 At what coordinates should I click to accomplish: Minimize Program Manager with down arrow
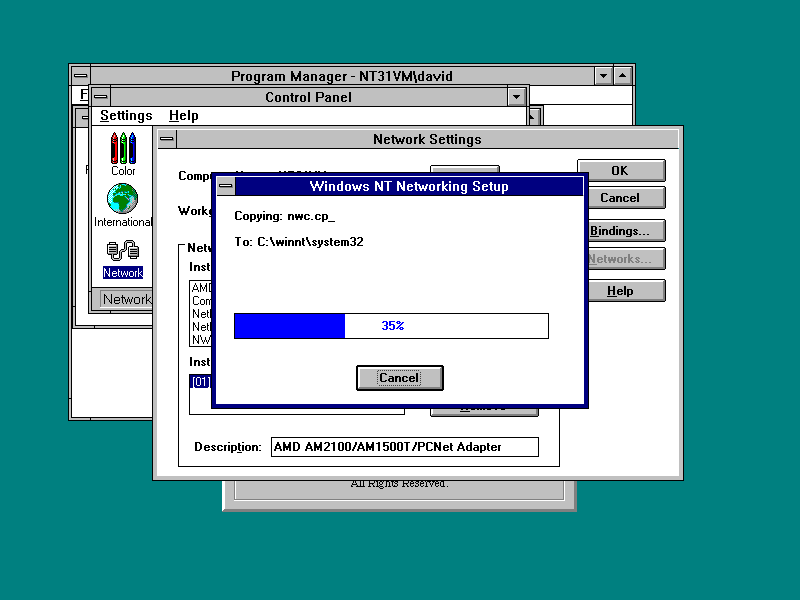603,76
